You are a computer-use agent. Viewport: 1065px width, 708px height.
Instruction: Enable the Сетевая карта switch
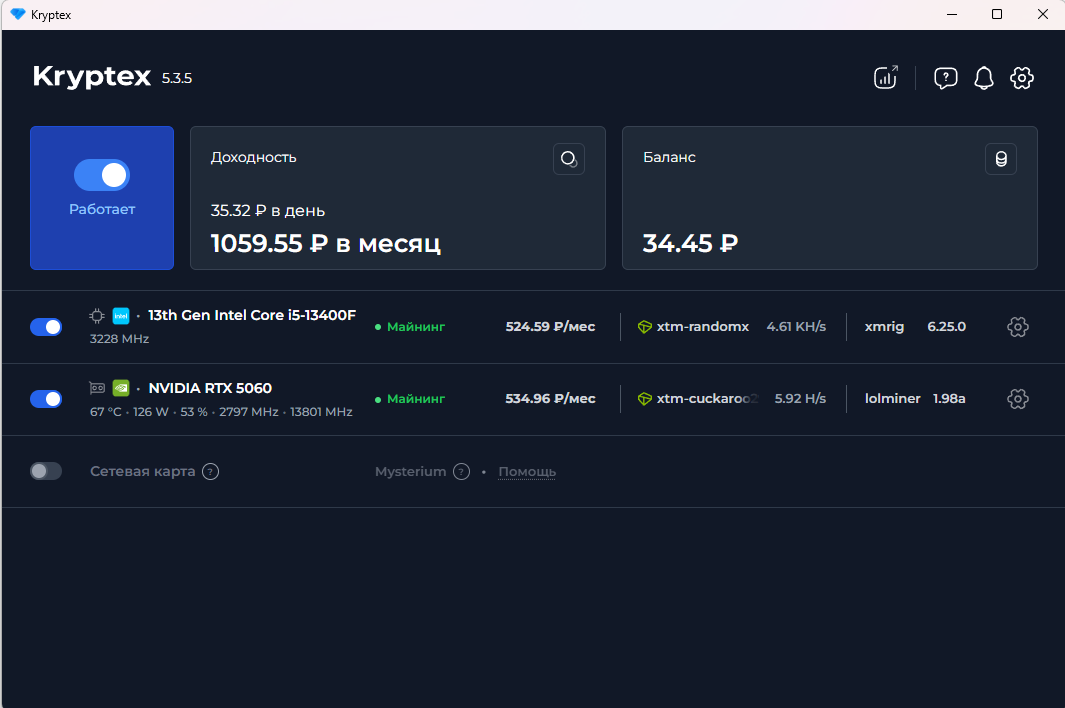(x=46, y=471)
